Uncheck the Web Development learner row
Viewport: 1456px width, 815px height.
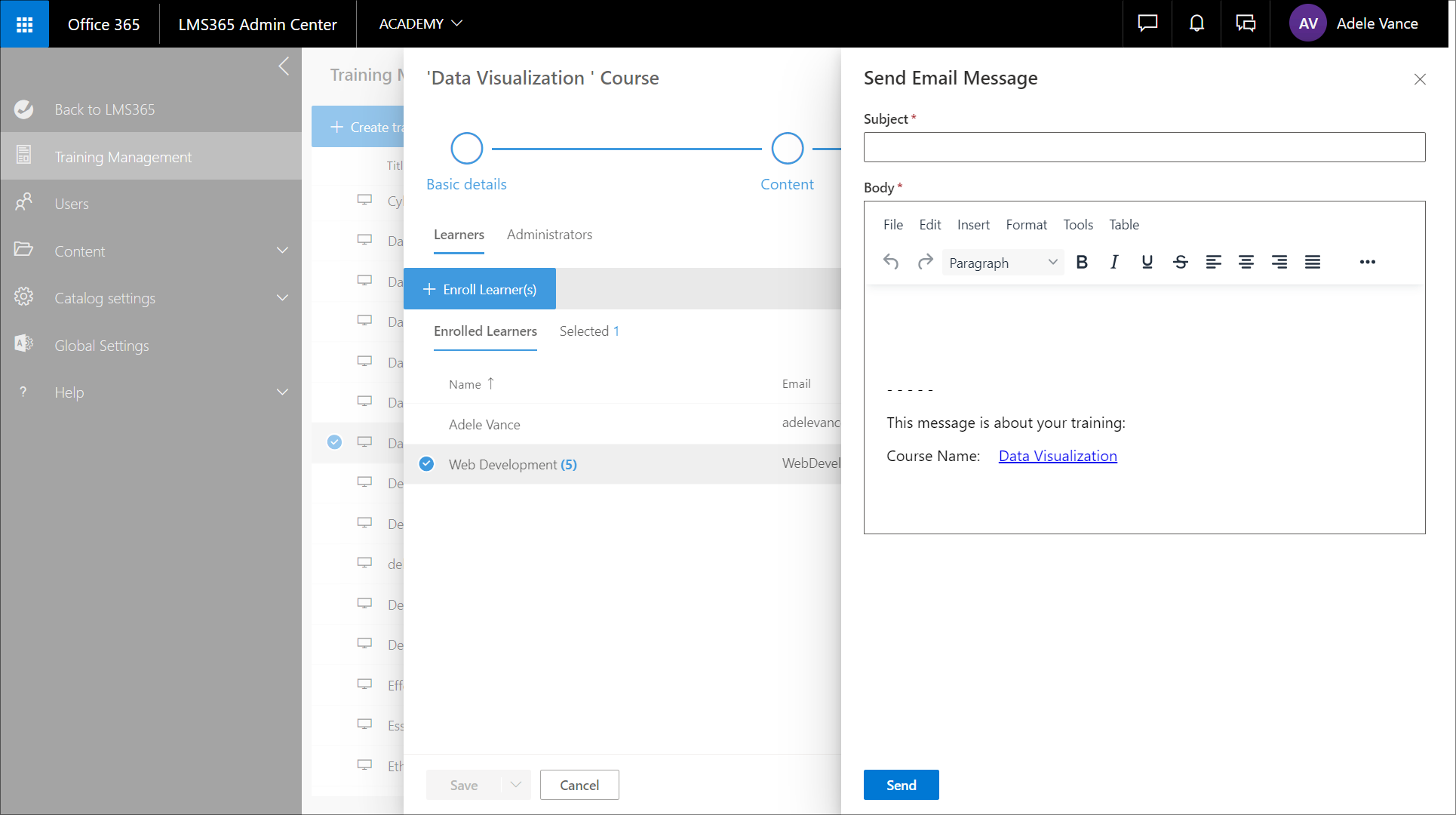(x=427, y=464)
